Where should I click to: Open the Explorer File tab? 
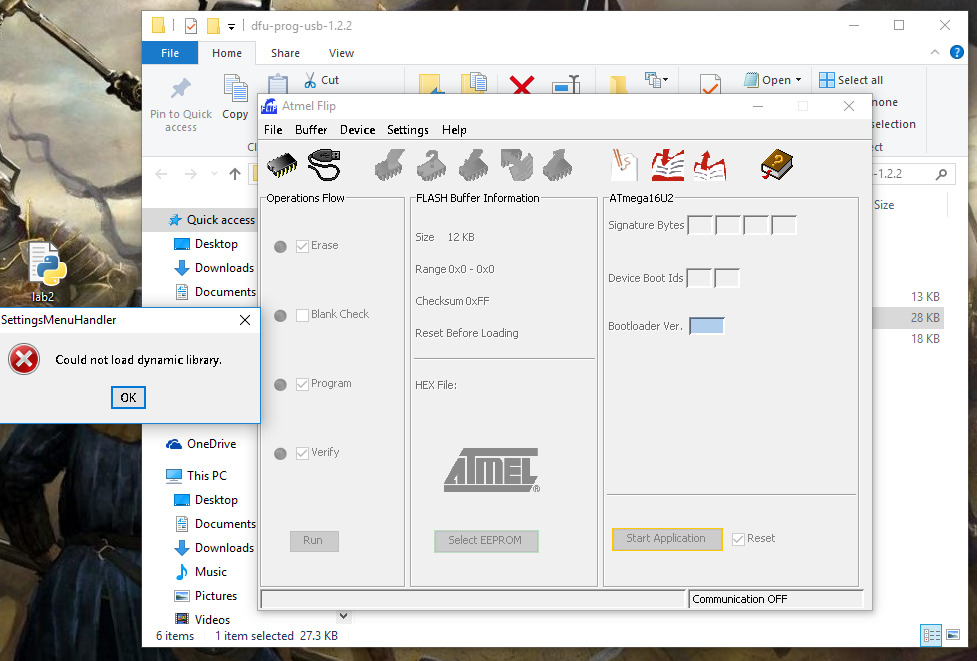pyautogui.click(x=170, y=53)
